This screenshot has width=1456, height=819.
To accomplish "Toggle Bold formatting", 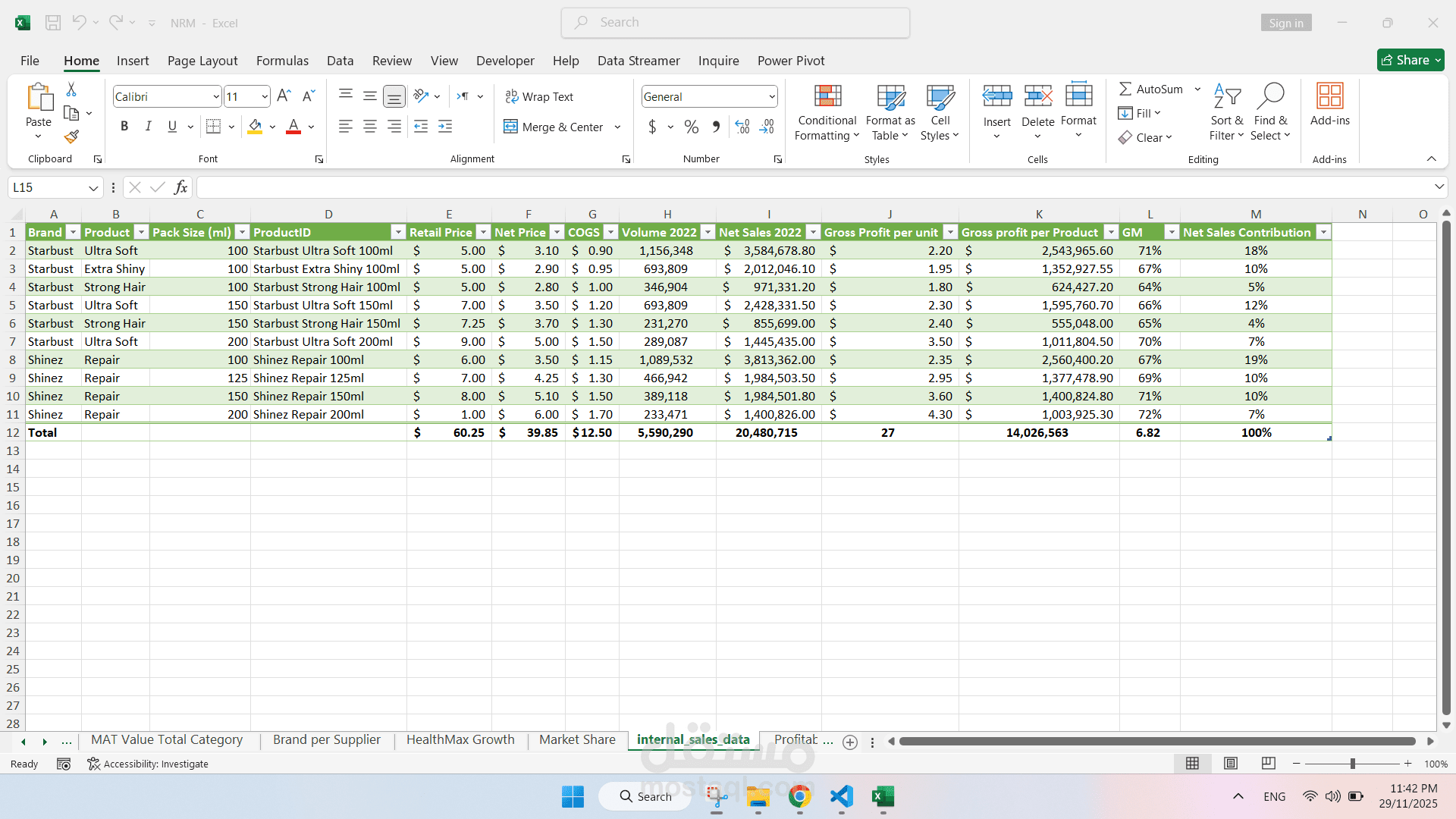I will [124, 127].
